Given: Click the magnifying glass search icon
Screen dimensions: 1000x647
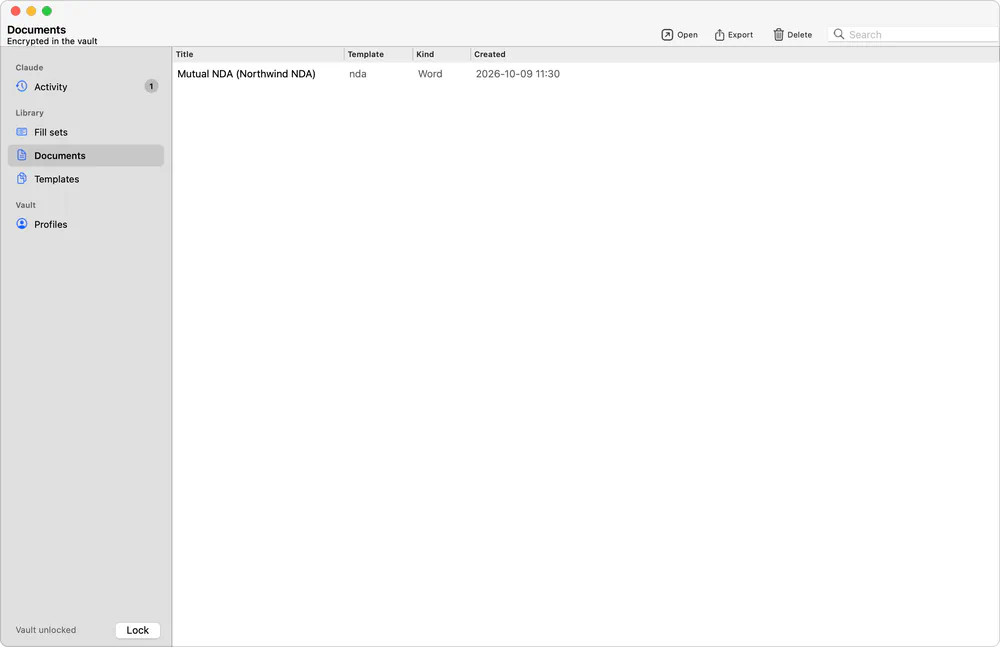Looking at the screenshot, I should [839, 34].
